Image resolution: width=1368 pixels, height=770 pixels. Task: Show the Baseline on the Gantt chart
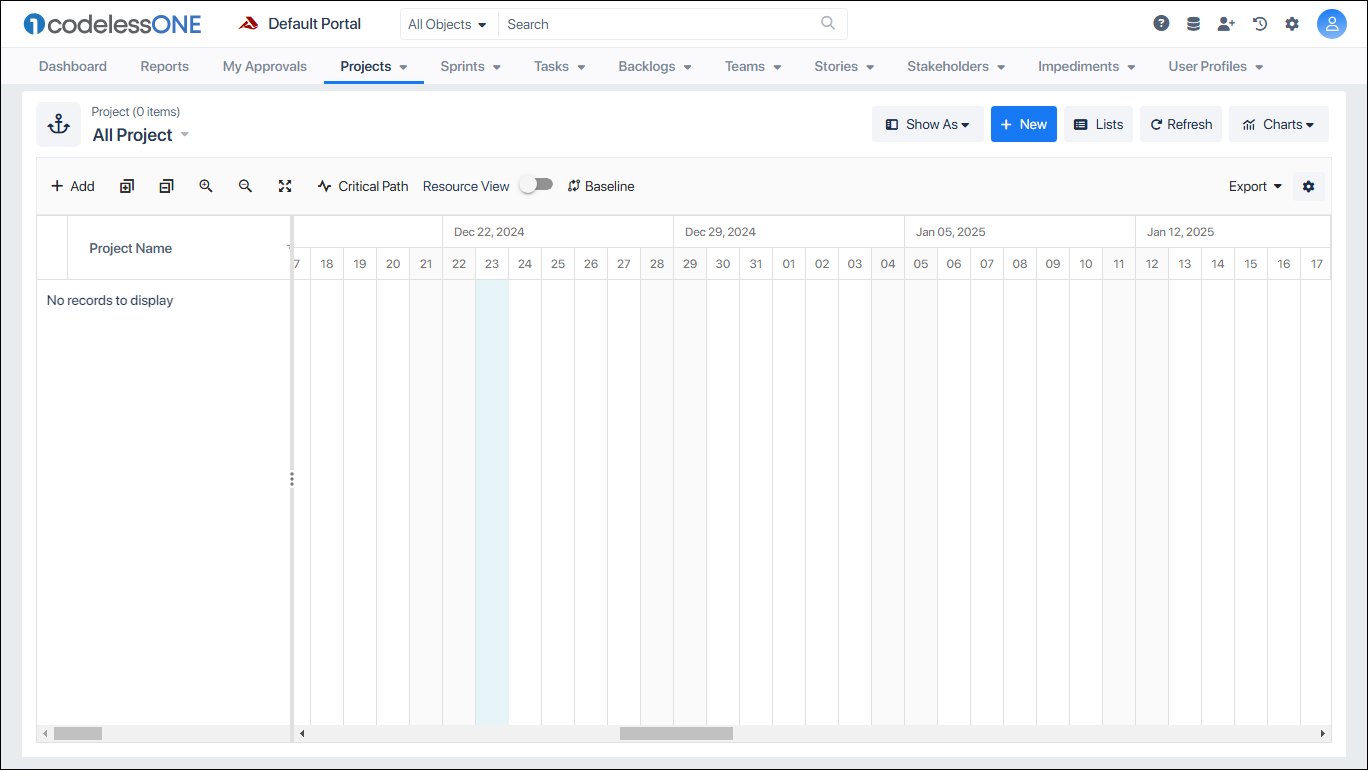600,186
